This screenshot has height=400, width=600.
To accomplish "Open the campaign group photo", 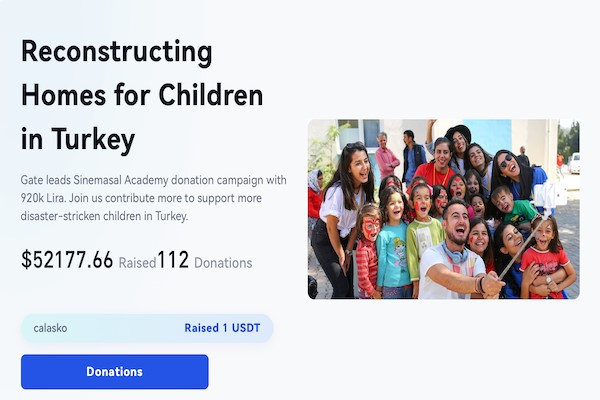I will (443, 209).
